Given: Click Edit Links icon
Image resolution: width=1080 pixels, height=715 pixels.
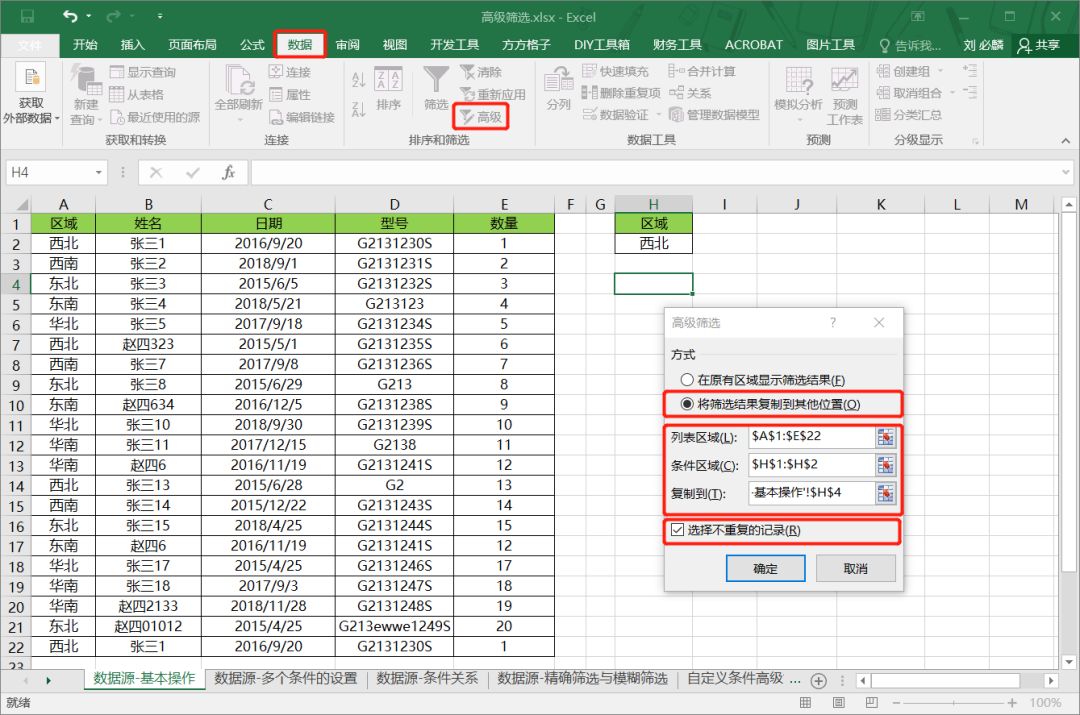Looking at the screenshot, I should [x=276, y=117].
